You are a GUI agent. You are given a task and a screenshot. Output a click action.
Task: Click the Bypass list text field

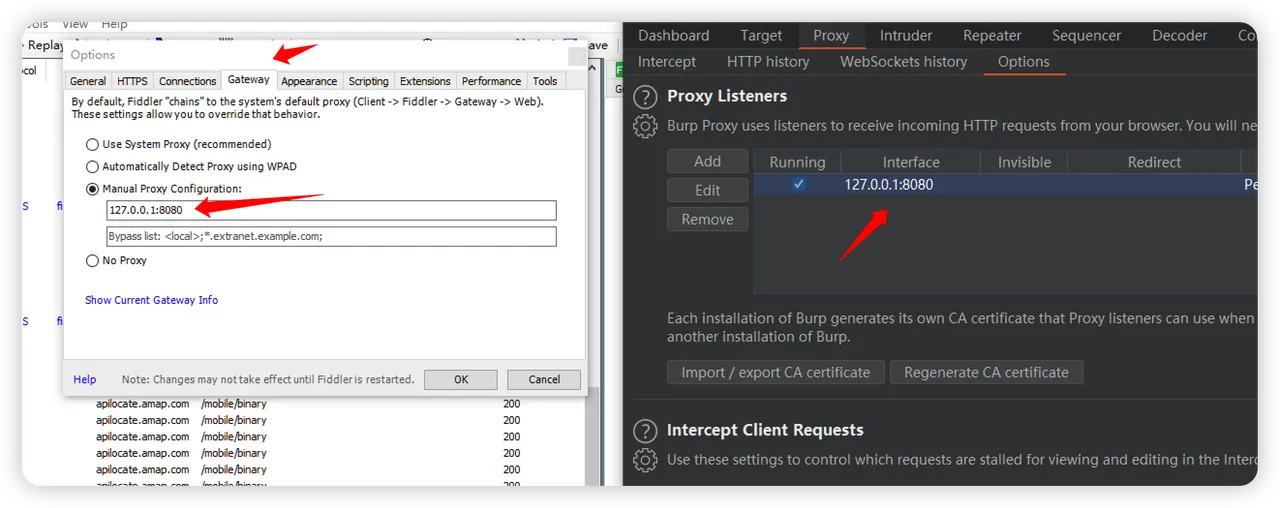(x=331, y=236)
